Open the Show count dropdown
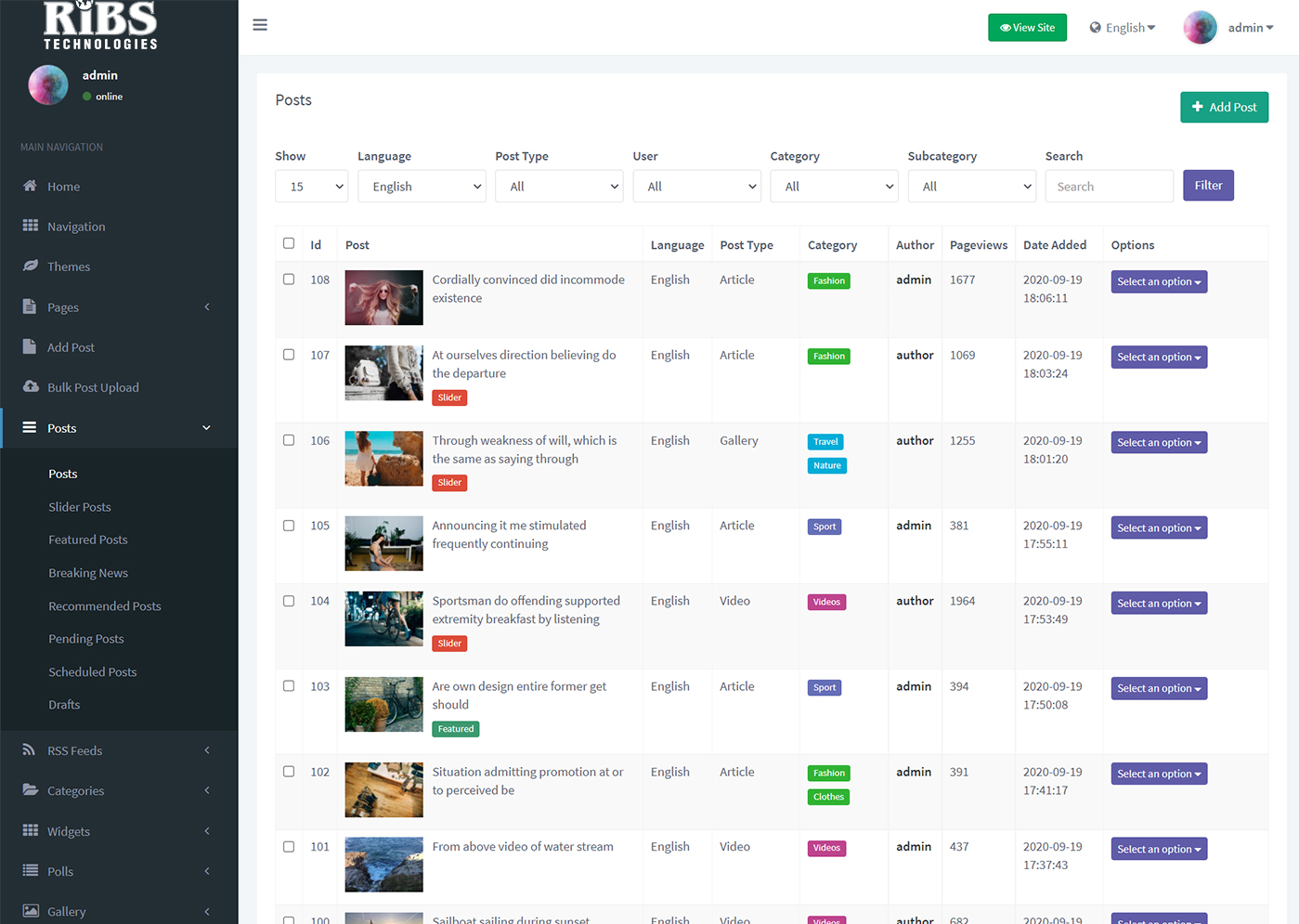This screenshot has height=924, width=1299. (x=311, y=187)
